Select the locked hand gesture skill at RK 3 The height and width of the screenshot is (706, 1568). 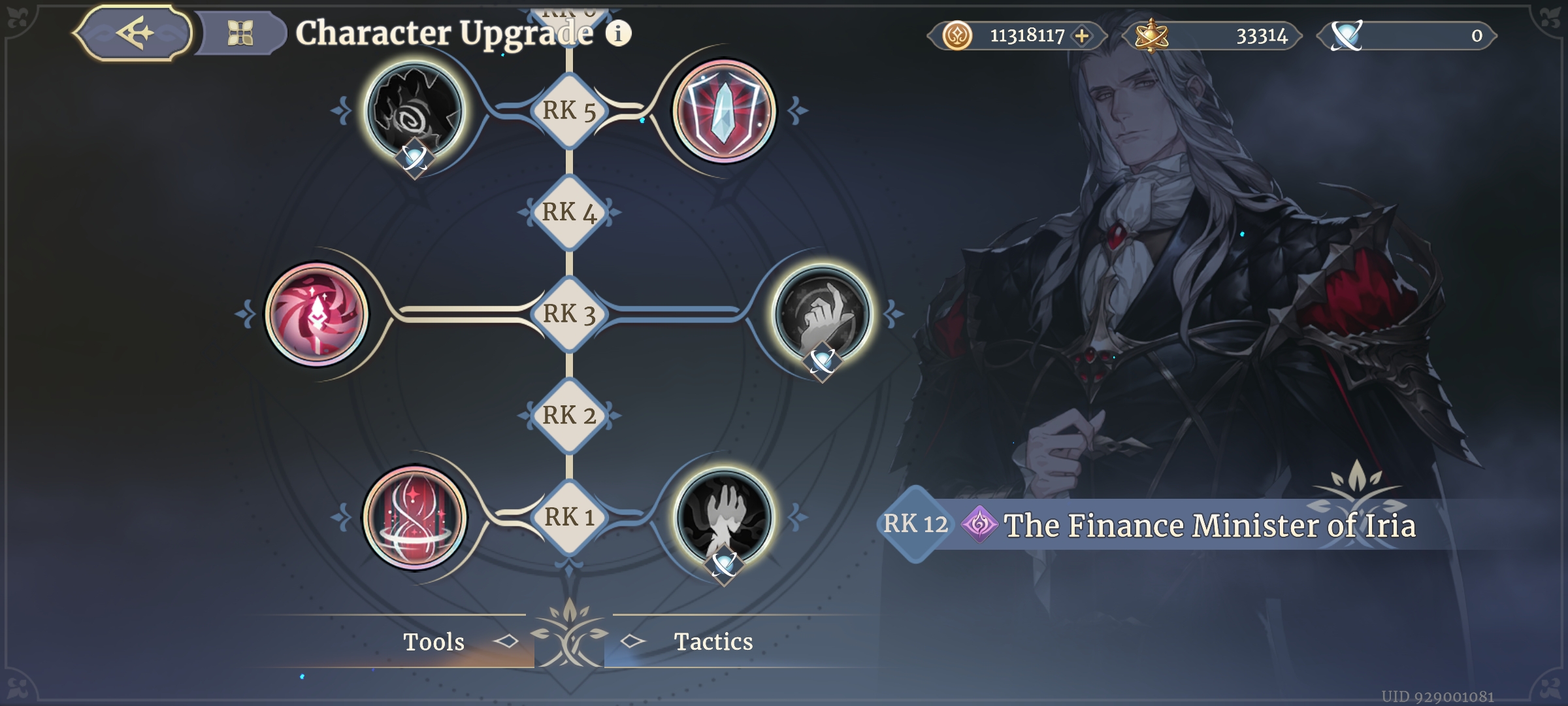[823, 314]
